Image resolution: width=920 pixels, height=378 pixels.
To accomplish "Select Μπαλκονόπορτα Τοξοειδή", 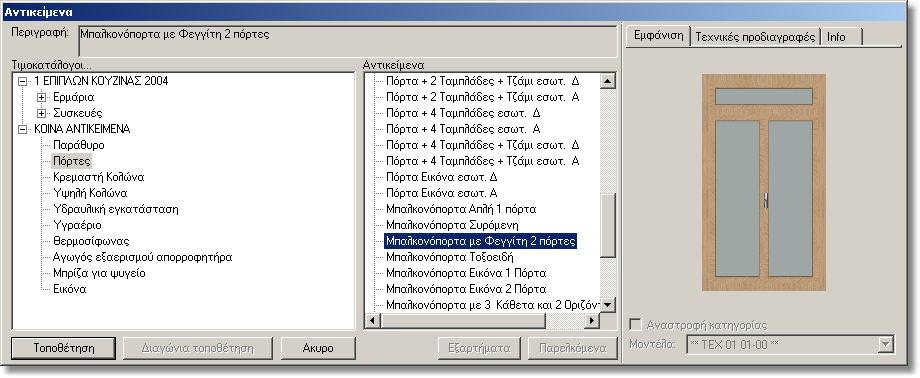I will click(450, 257).
